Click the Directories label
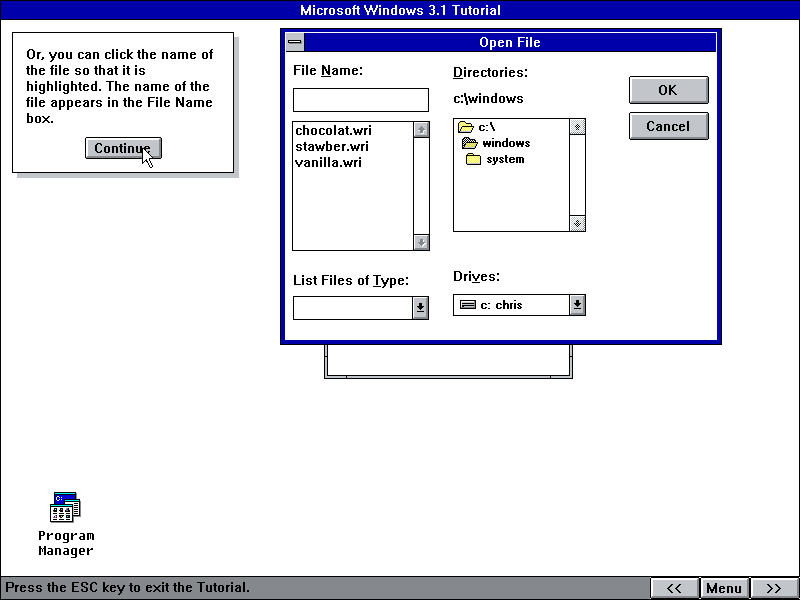Screen dimensions: 800x600 [490, 72]
